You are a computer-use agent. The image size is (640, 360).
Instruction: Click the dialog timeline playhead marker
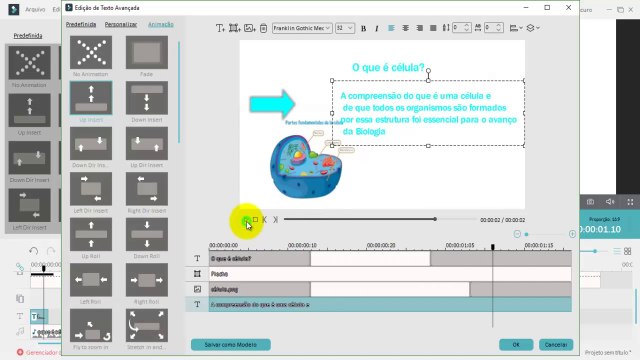pyautogui.click(x=493, y=247)
